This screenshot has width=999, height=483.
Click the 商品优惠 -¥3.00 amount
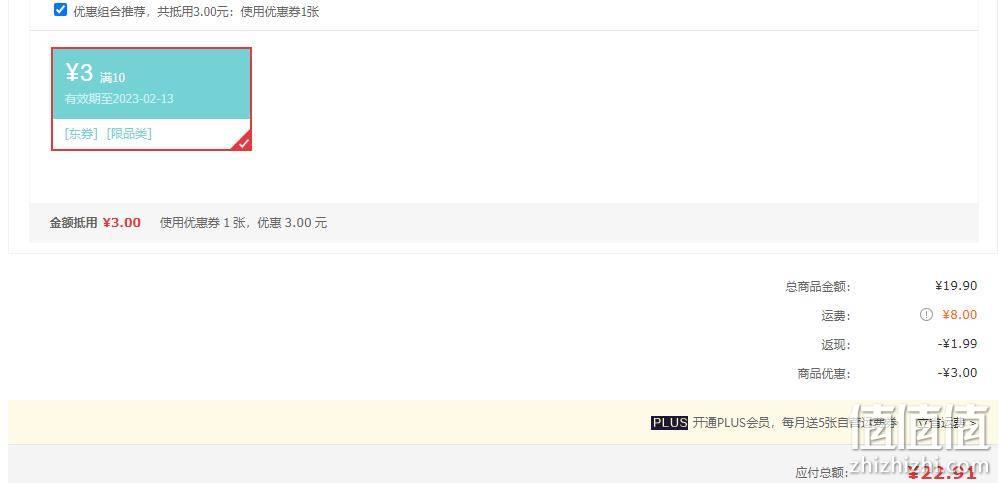958,373
